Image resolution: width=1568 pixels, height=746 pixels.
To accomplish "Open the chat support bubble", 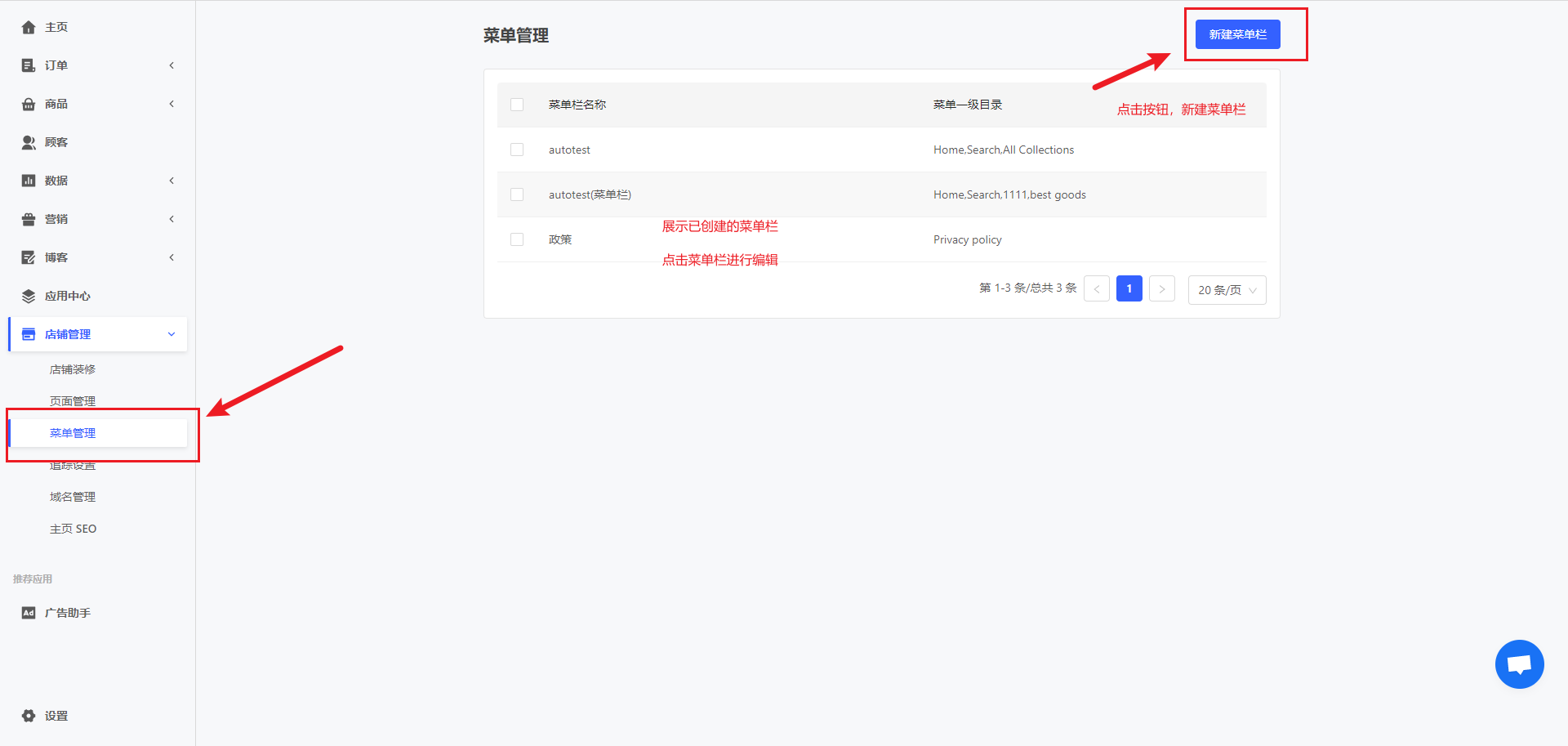I will pyautogui.click(x=1519, y=664).
